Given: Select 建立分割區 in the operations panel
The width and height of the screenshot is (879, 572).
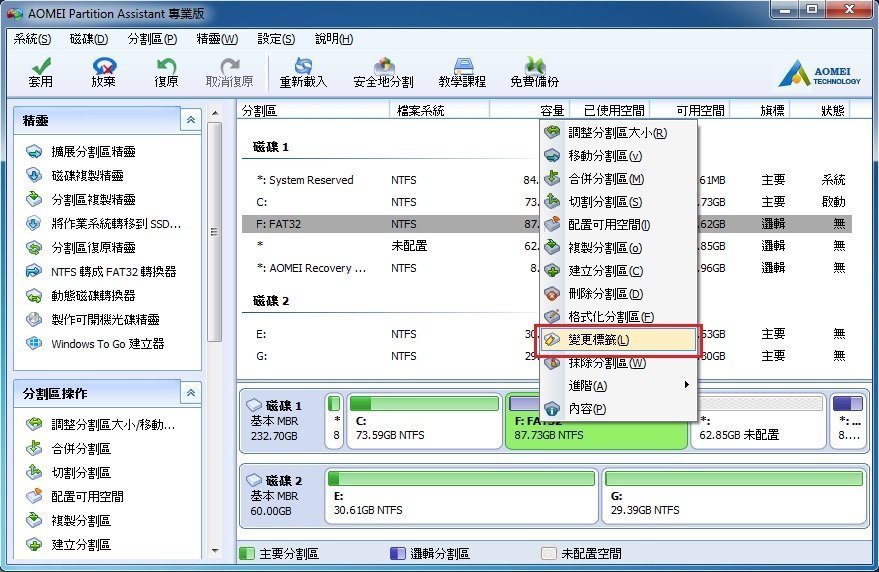Looking at the screenshot, I should (68, 545).
